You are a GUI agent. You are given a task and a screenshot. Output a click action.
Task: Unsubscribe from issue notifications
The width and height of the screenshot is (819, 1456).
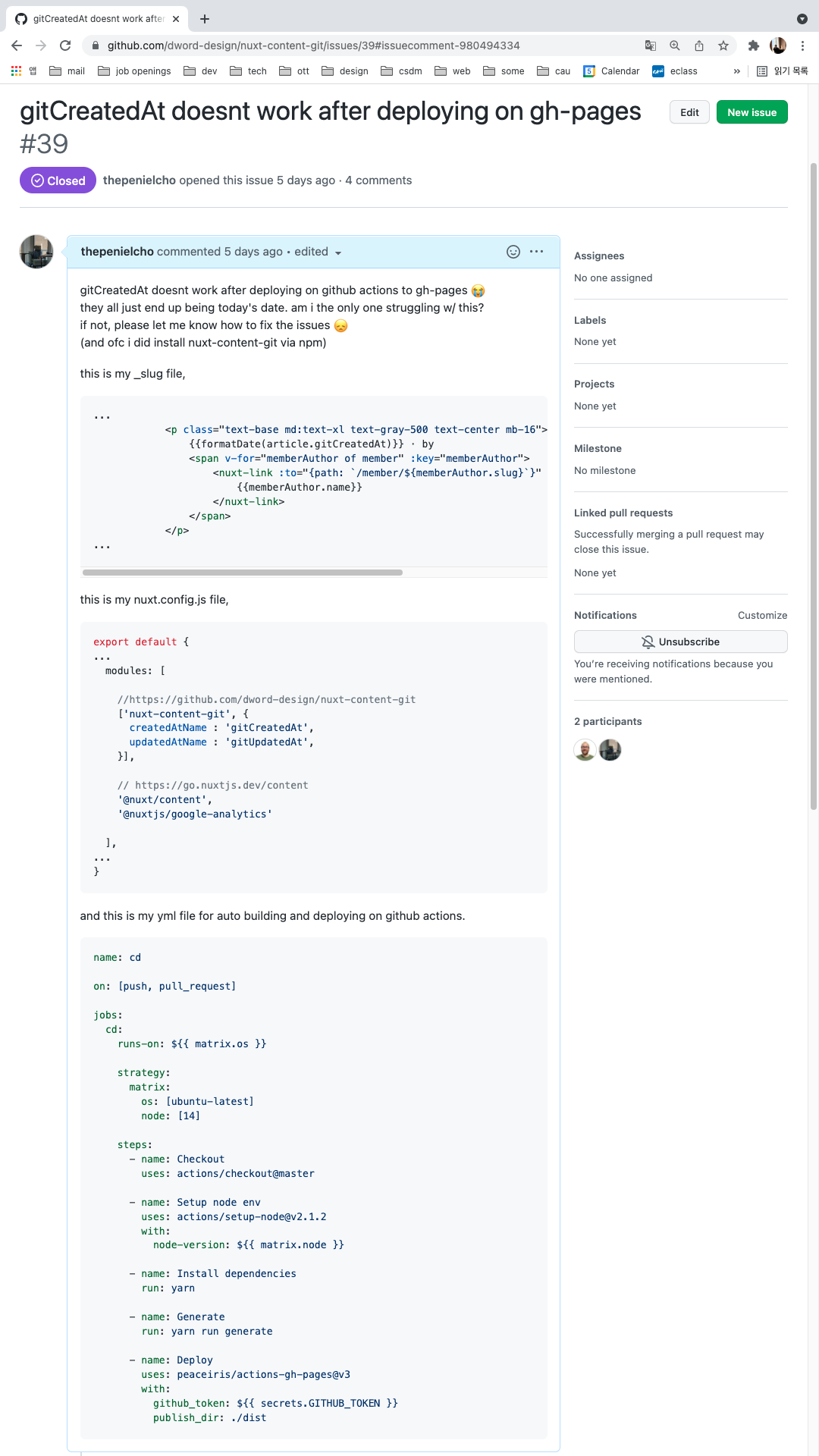coord(680,642)
